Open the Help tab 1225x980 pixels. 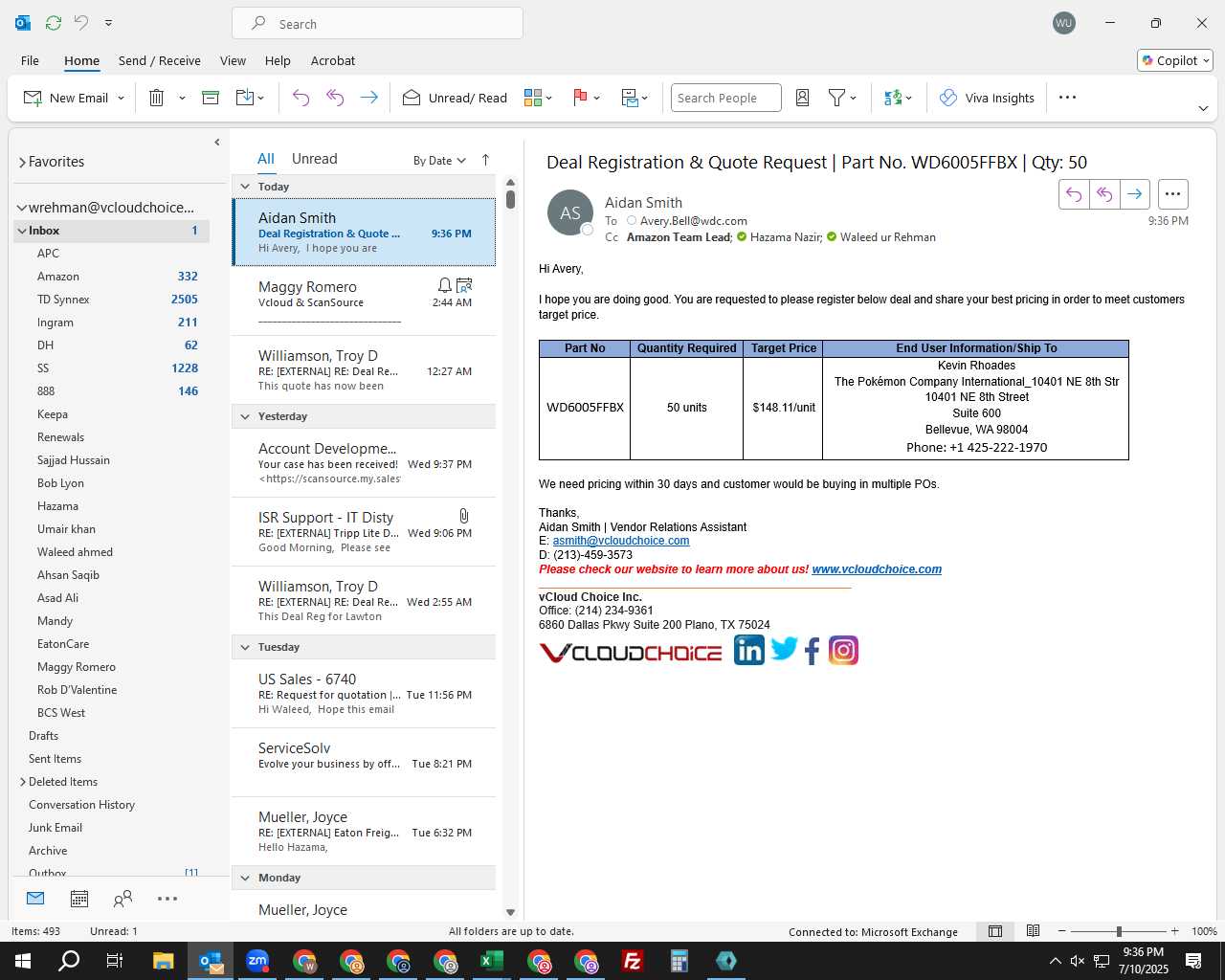pyautogui.click(x=278, y=60)
